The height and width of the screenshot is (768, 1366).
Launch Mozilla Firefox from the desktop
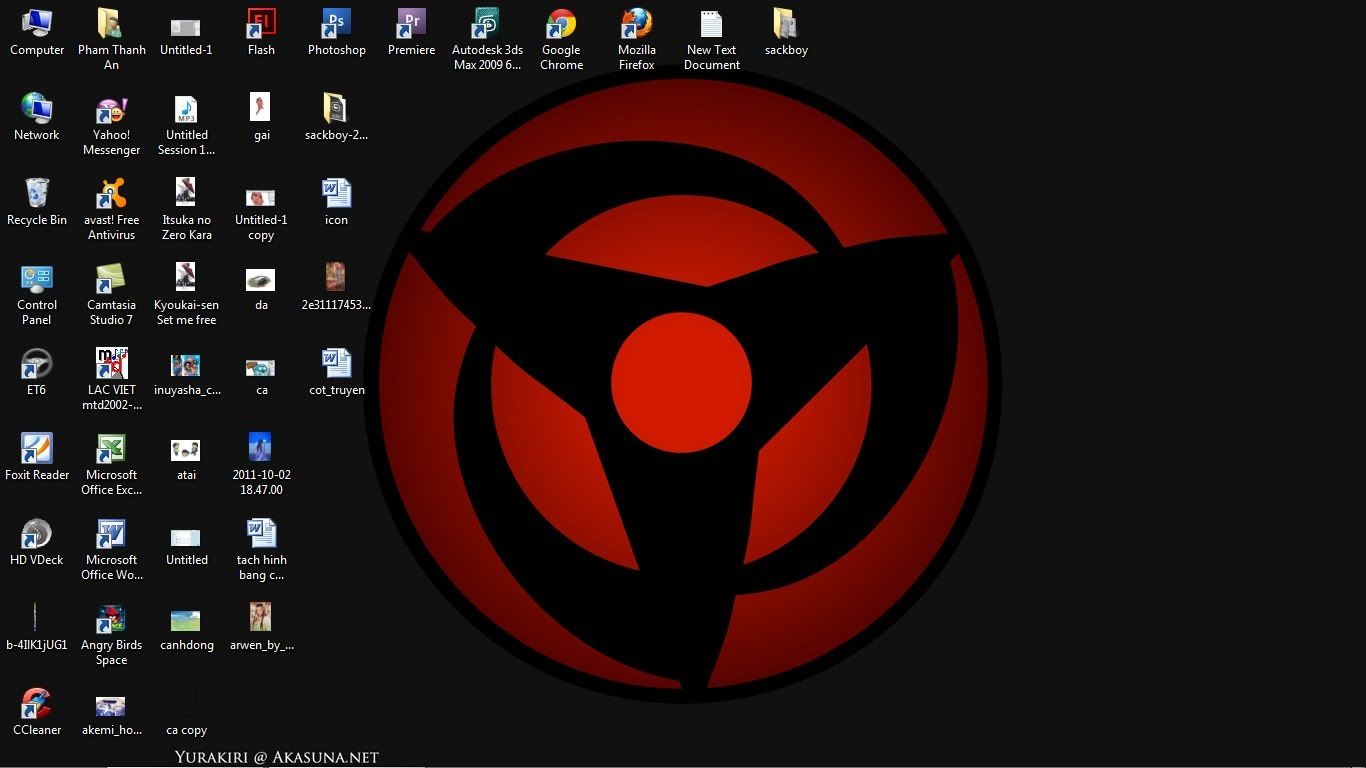click(636, 39)
